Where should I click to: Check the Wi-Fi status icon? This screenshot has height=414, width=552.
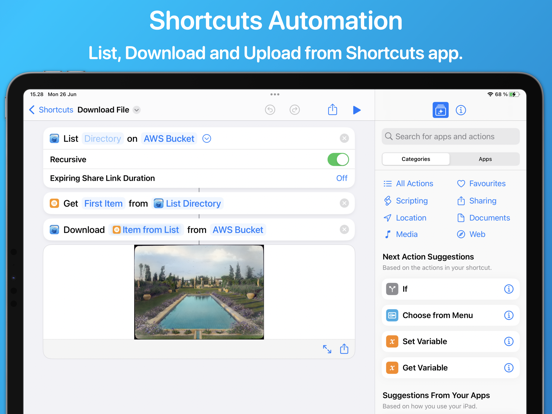click(x=490, y=94)
